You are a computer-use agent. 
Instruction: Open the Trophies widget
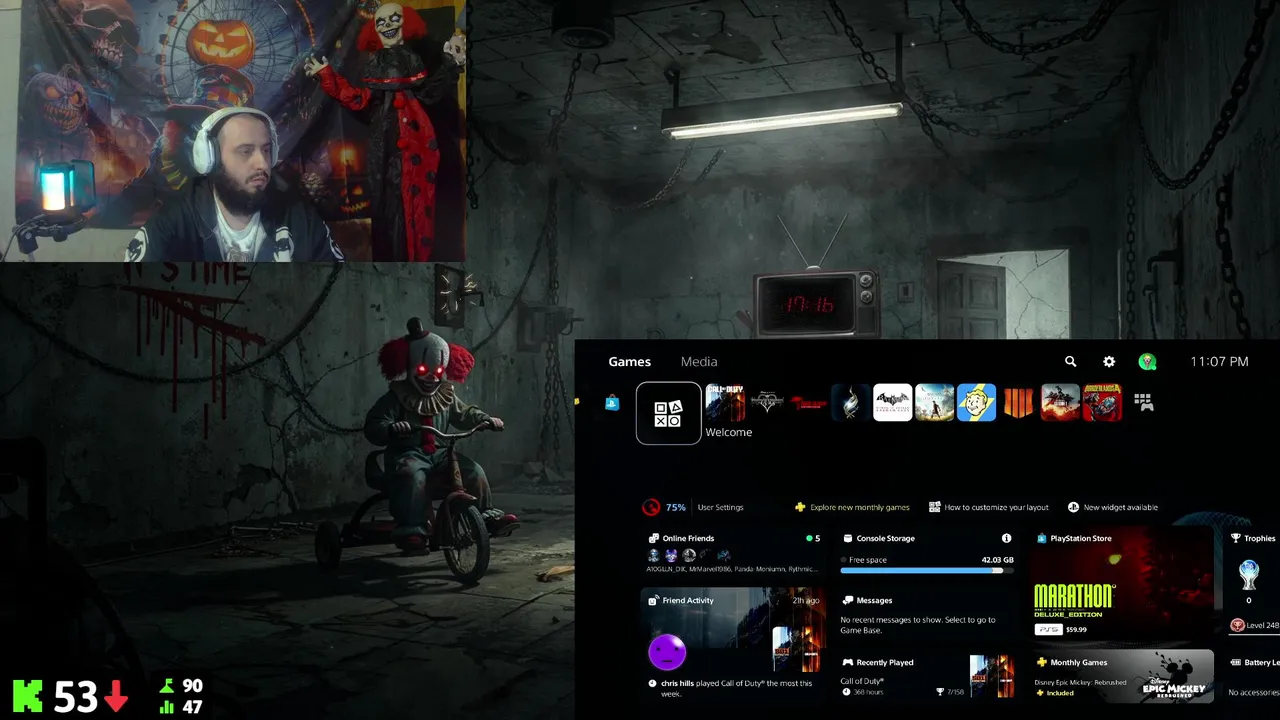[x=1253, y=584]
